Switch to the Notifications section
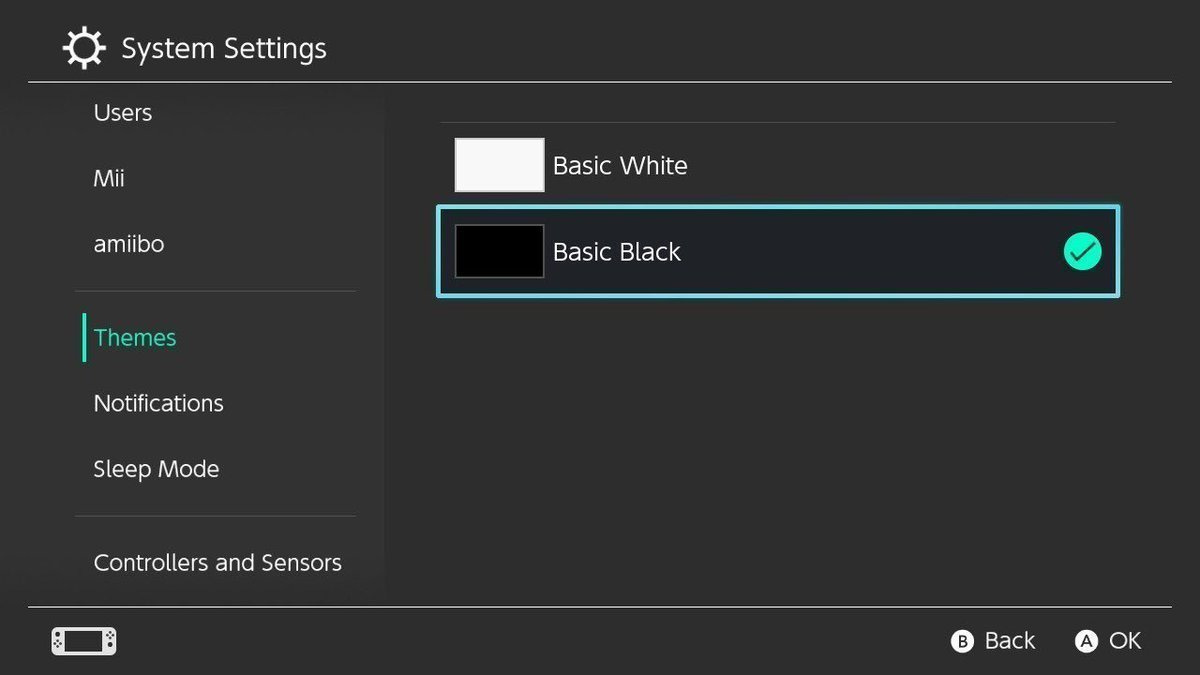Screen dimensions: 1200x675 point(158,403)
